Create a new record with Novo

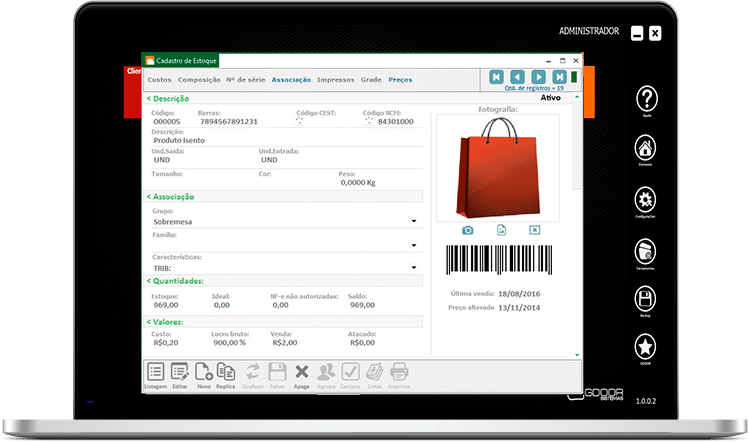[203, 372]
